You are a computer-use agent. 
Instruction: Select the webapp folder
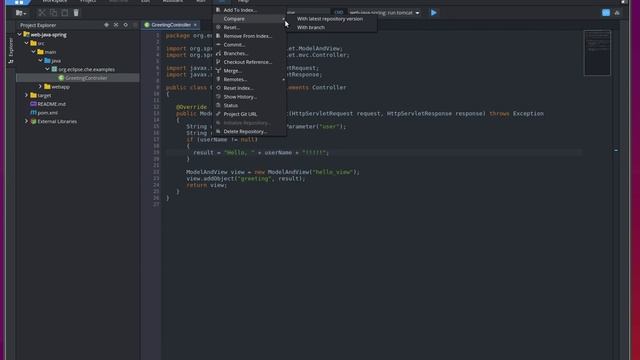click(60, 87)
